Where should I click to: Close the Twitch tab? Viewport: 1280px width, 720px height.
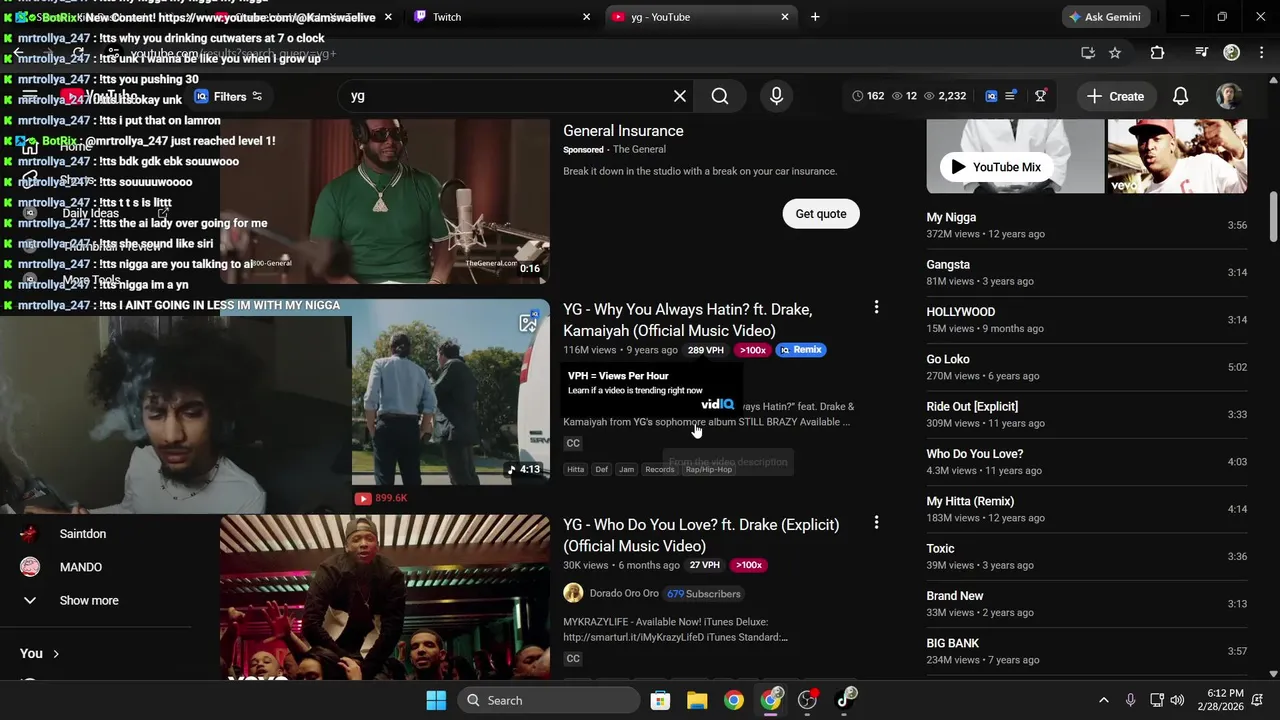click(587, 17)
